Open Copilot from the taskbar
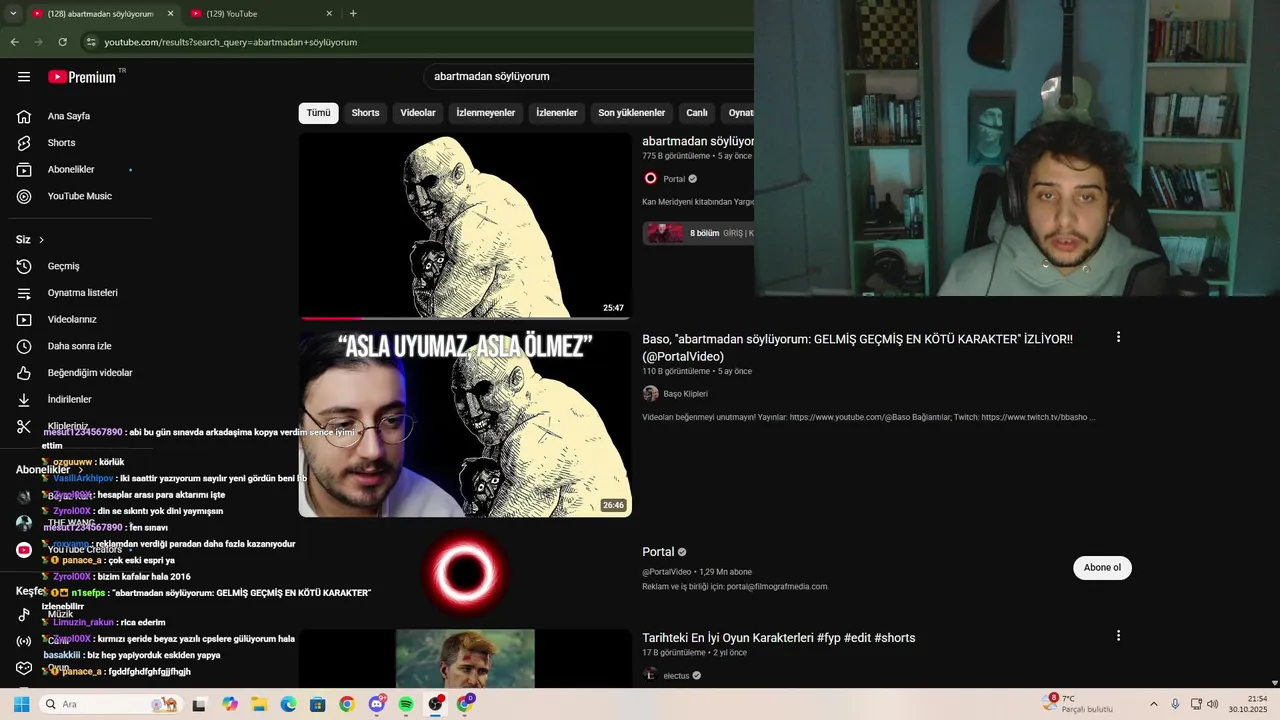 coord(230,704)
